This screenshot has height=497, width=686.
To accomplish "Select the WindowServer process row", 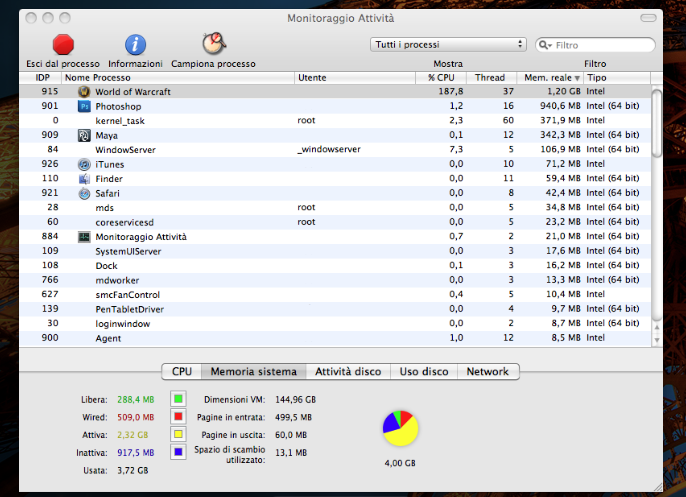I will (x=335, y=150).
